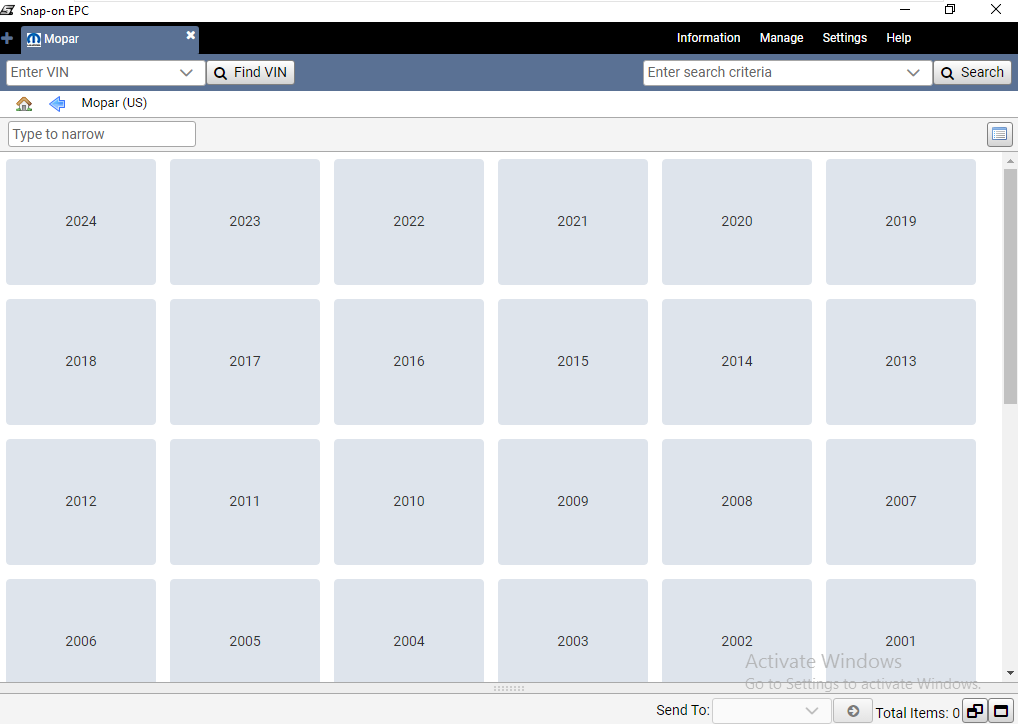Click the Send To go arrow button

tap(853, 711)
